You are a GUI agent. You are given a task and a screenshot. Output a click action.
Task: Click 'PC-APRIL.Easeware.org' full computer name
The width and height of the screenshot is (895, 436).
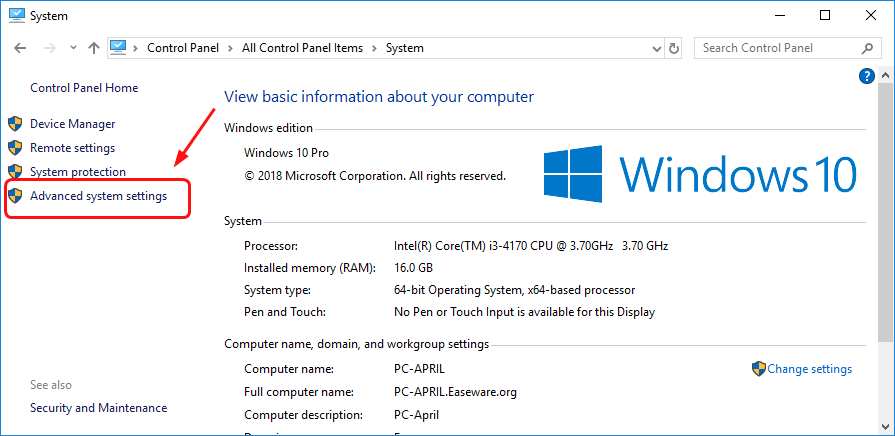click(x=455, y=392)
